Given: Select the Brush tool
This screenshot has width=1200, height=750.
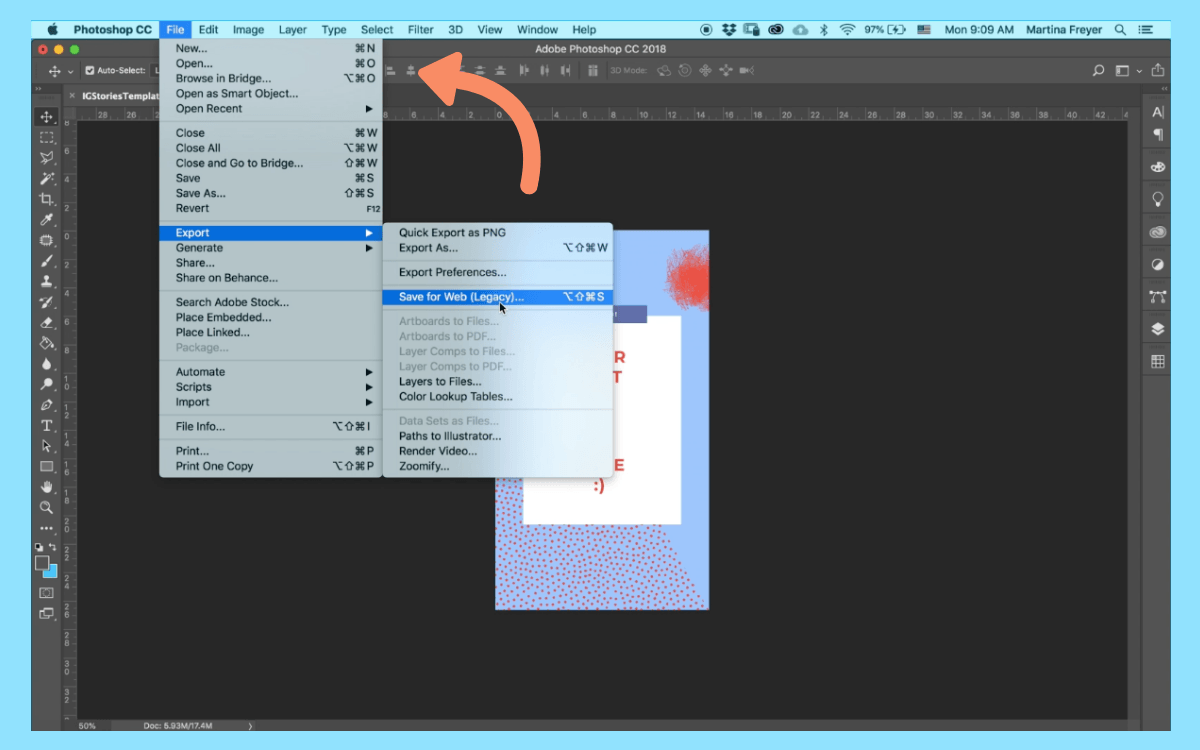Looking at the screenshot, I should 46,261.
